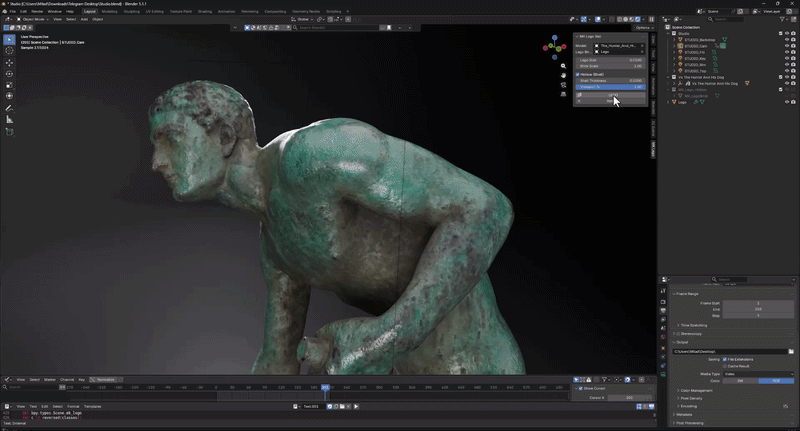Run the script with the play icon
Screen dimensions: 800x431
(356, 407)
